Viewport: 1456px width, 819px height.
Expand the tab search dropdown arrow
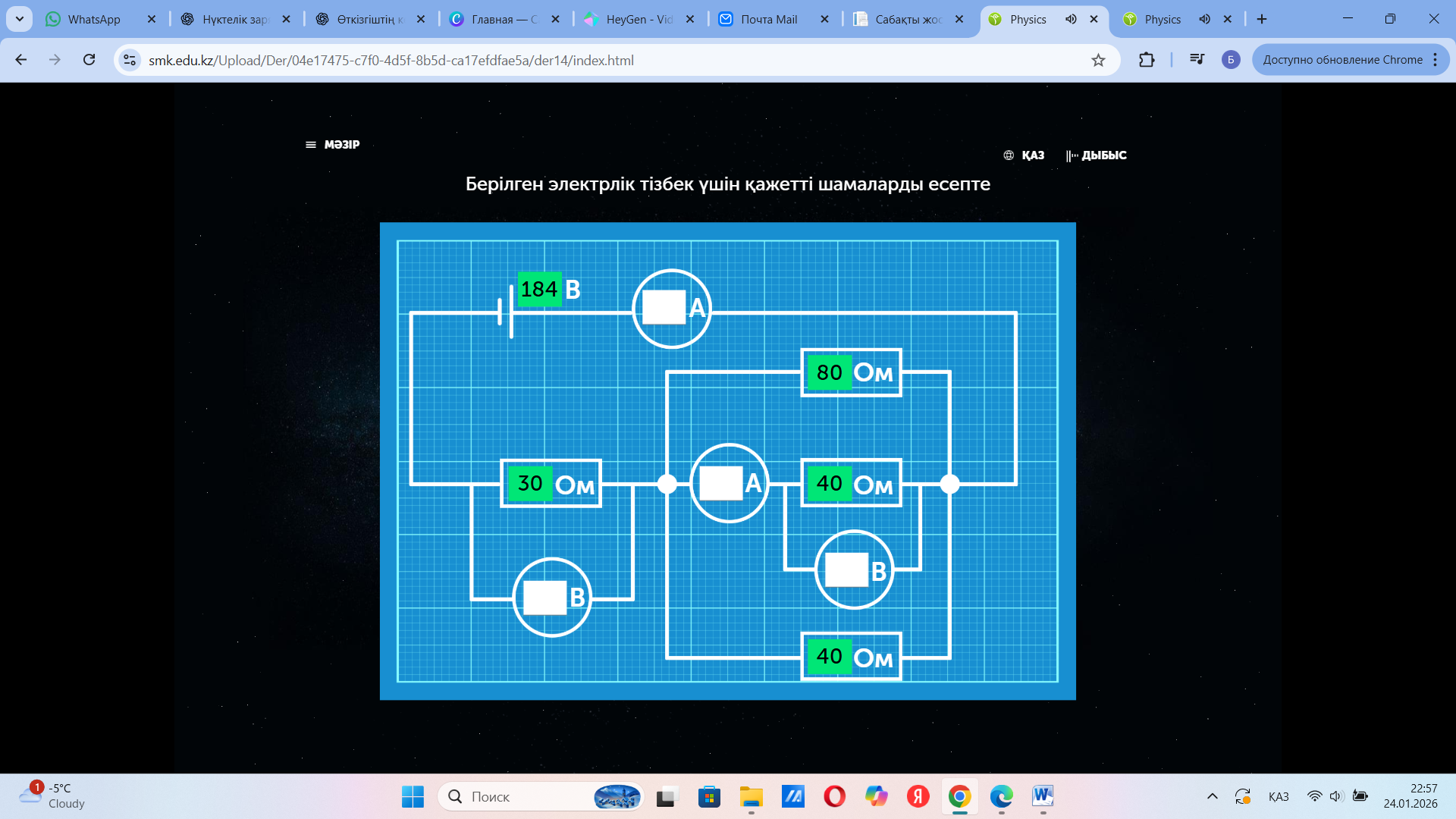click(19, 19)
